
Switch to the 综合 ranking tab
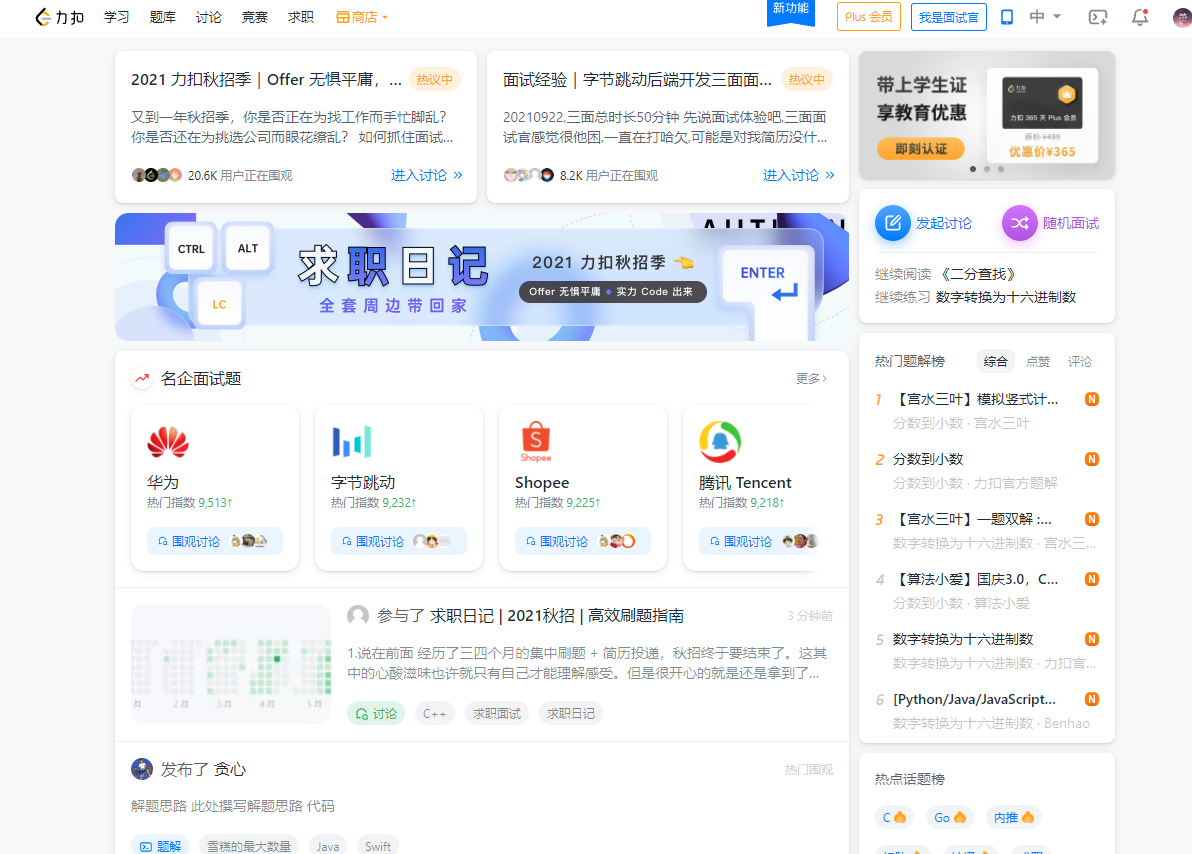995,361
